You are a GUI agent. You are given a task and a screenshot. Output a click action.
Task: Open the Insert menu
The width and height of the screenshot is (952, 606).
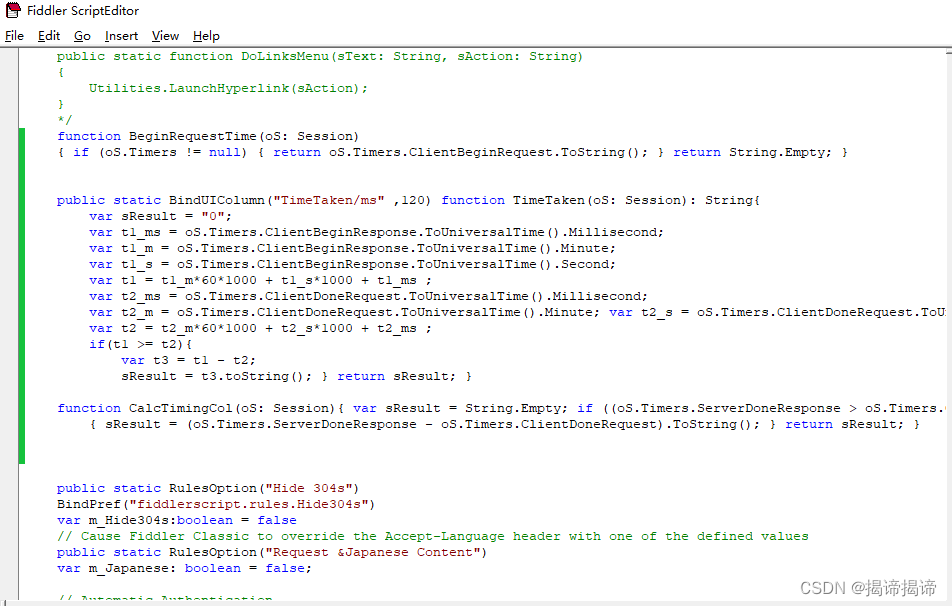[121, 36]
